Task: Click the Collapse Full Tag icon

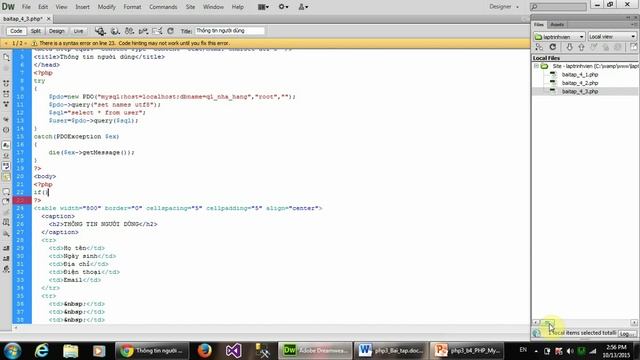Action: 6,83
